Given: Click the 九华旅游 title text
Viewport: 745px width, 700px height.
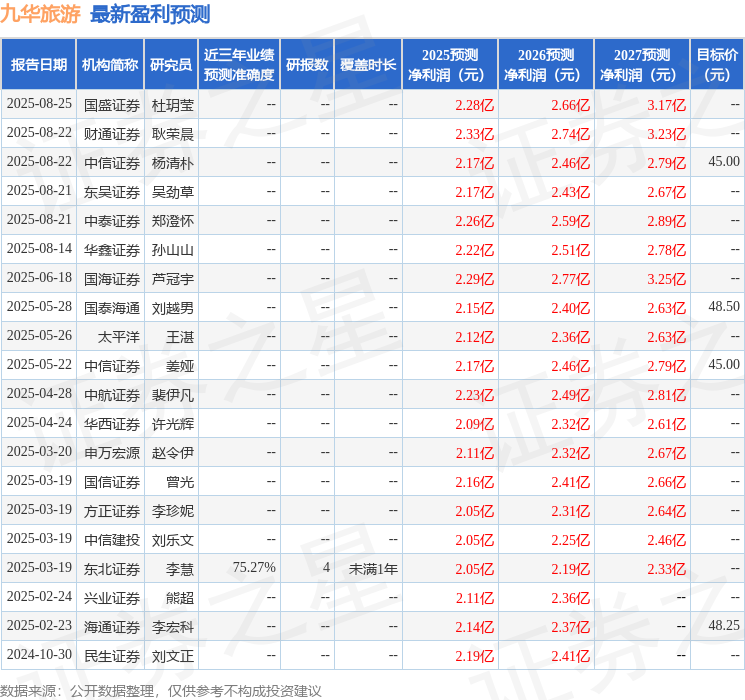Looking at the screenshot, I should click(40, 14).
